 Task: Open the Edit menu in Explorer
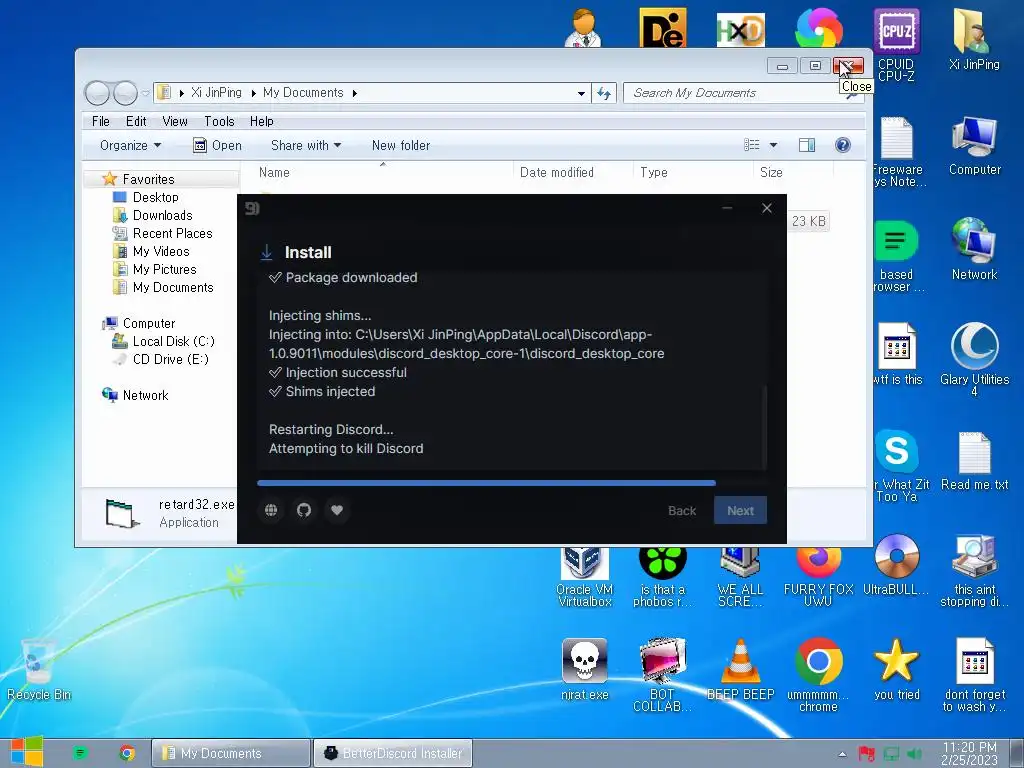pyautogui.click(x=136, y=121)
